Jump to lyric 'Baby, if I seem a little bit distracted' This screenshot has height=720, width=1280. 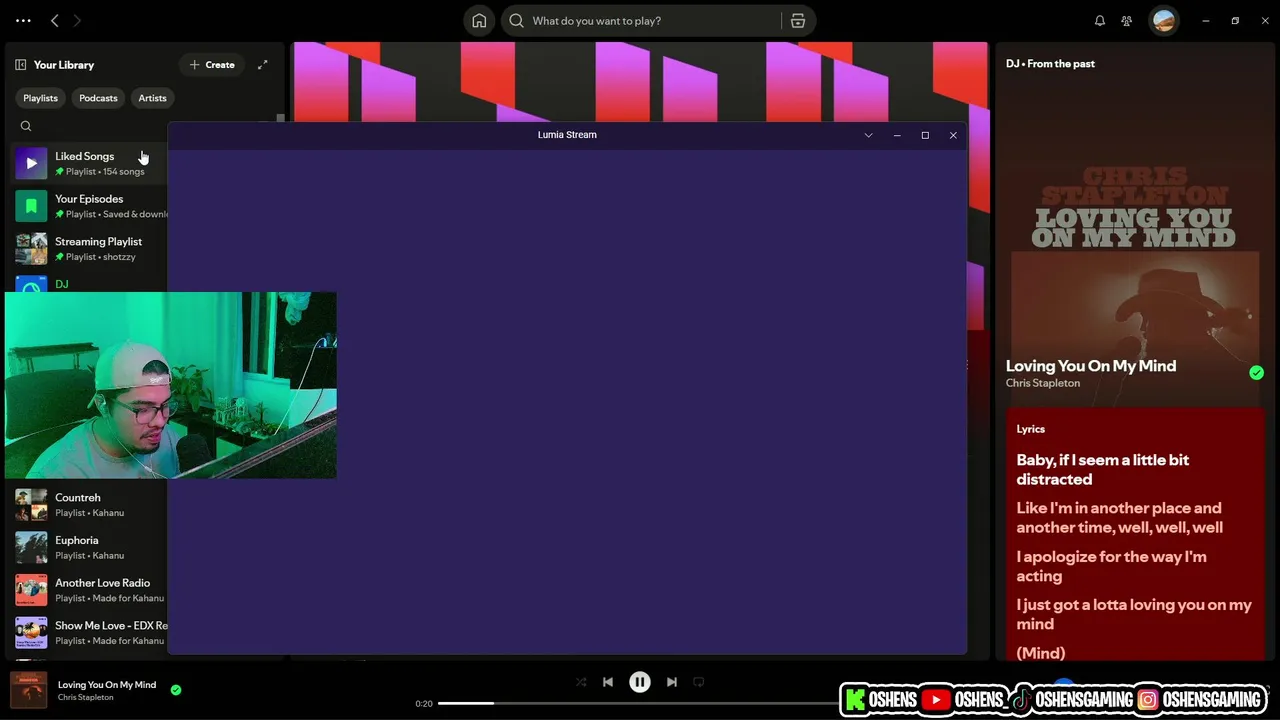1103,470
